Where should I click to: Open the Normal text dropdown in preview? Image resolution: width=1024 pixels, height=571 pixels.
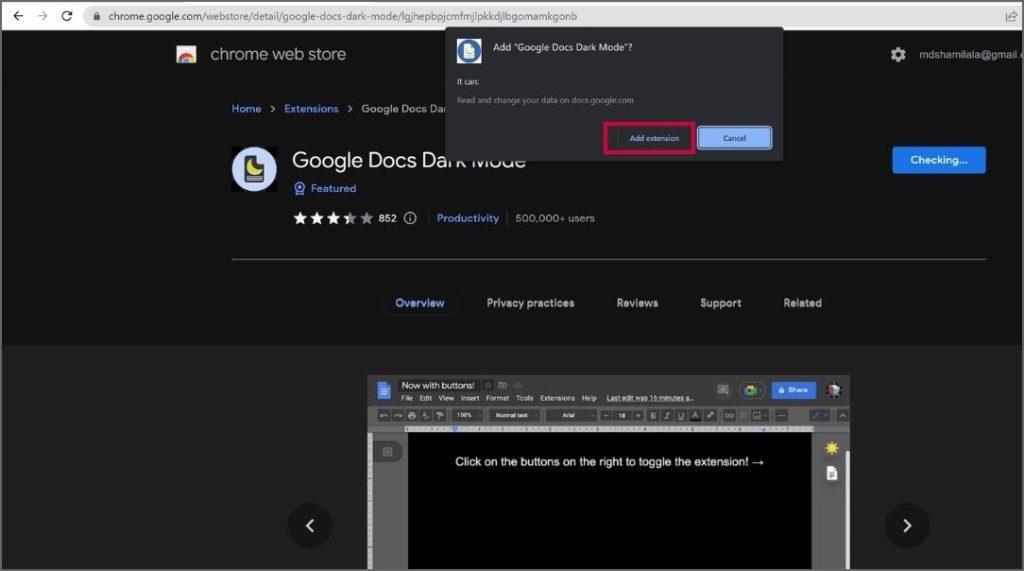tap(515, 416)
